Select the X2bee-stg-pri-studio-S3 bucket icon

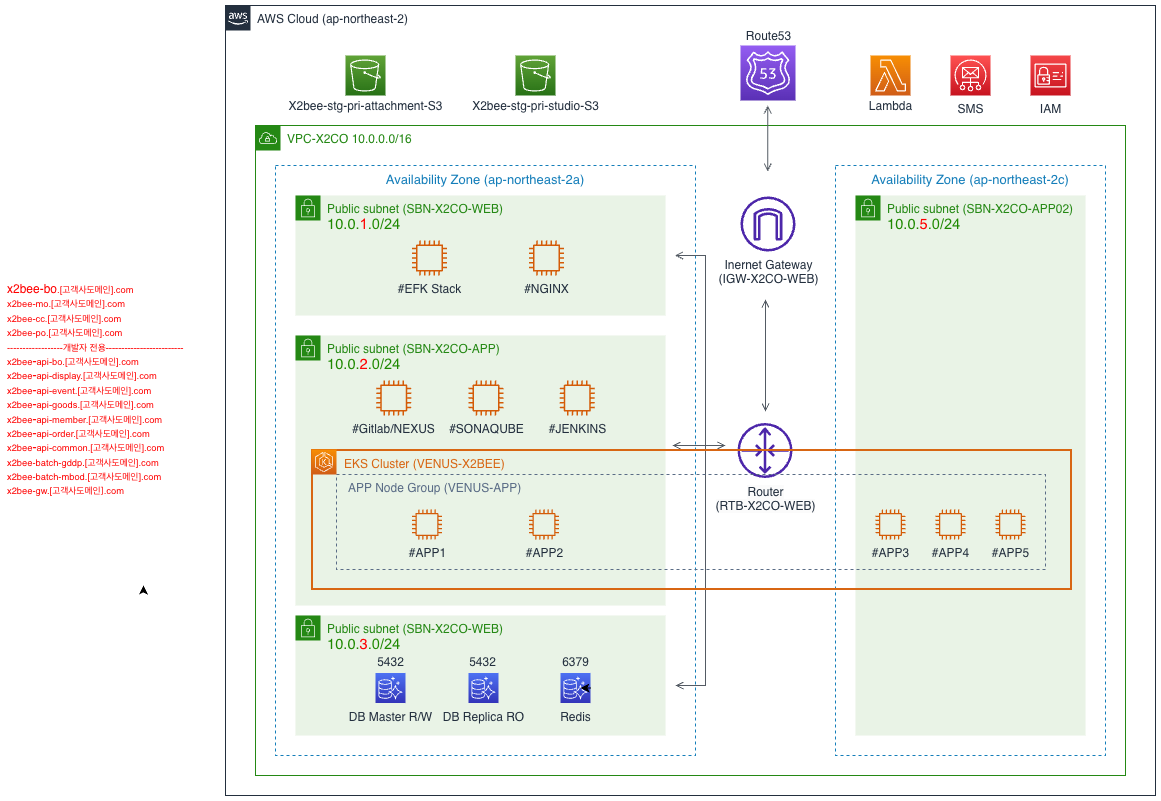click(x=535, y=75)
